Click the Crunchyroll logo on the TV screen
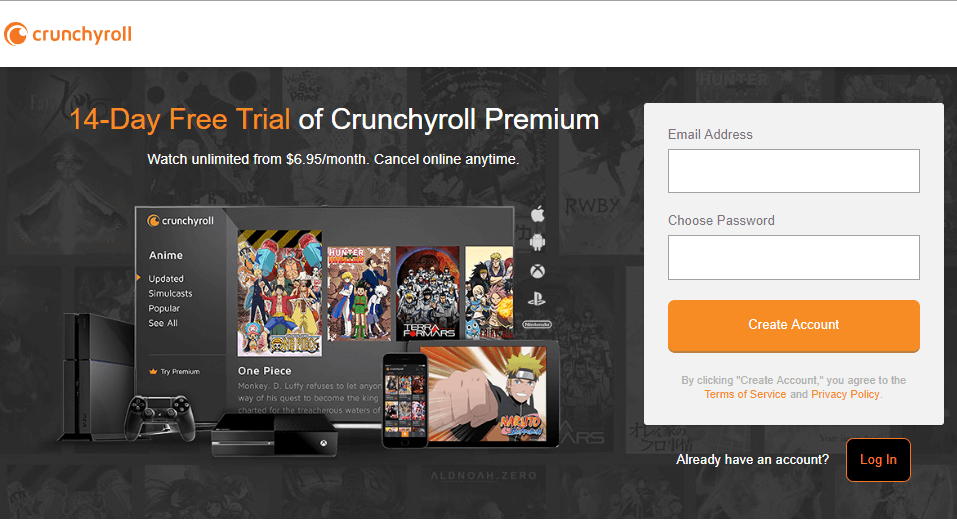This screenshot has width=957, height=521. tap(180, 221)
